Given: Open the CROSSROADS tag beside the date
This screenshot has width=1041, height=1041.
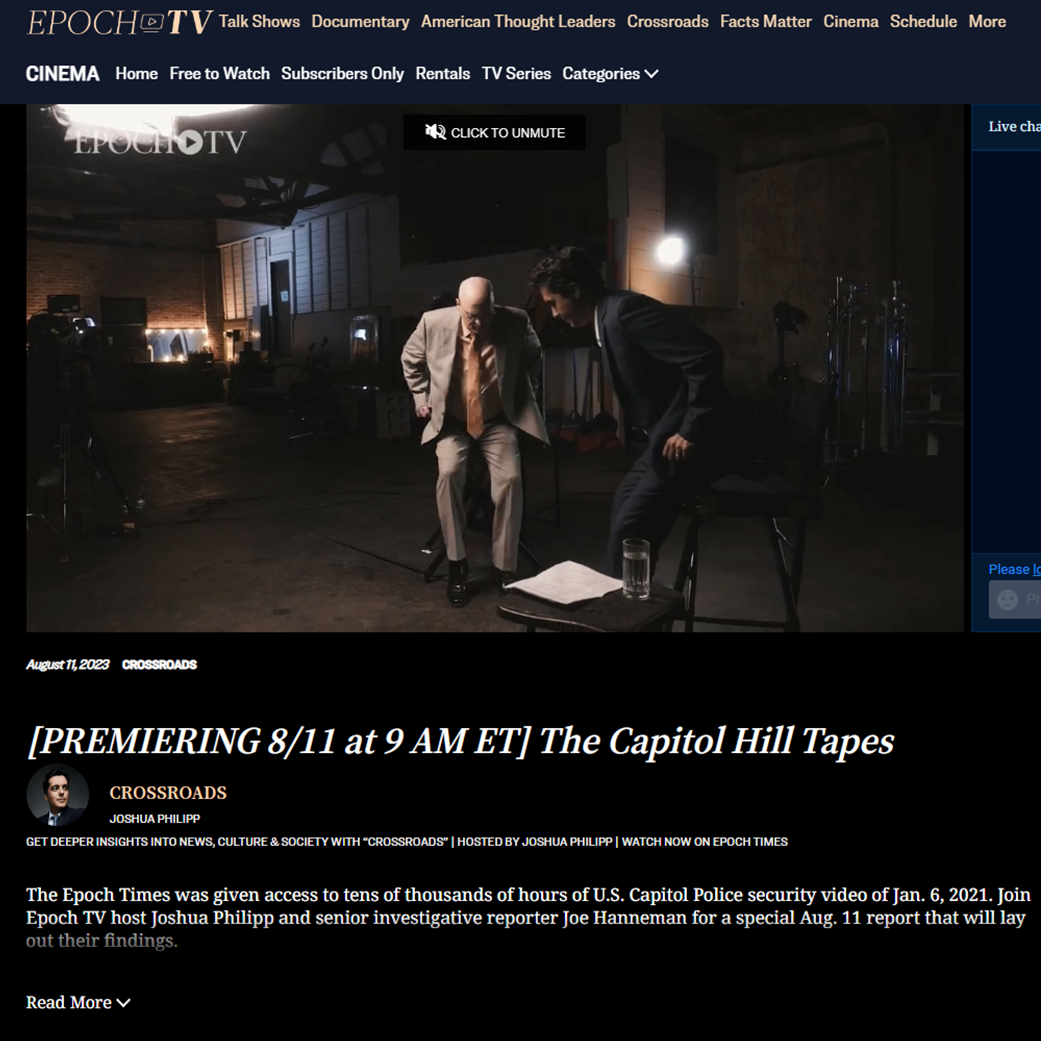Looking at the screenshot, I should pos(159,665).
